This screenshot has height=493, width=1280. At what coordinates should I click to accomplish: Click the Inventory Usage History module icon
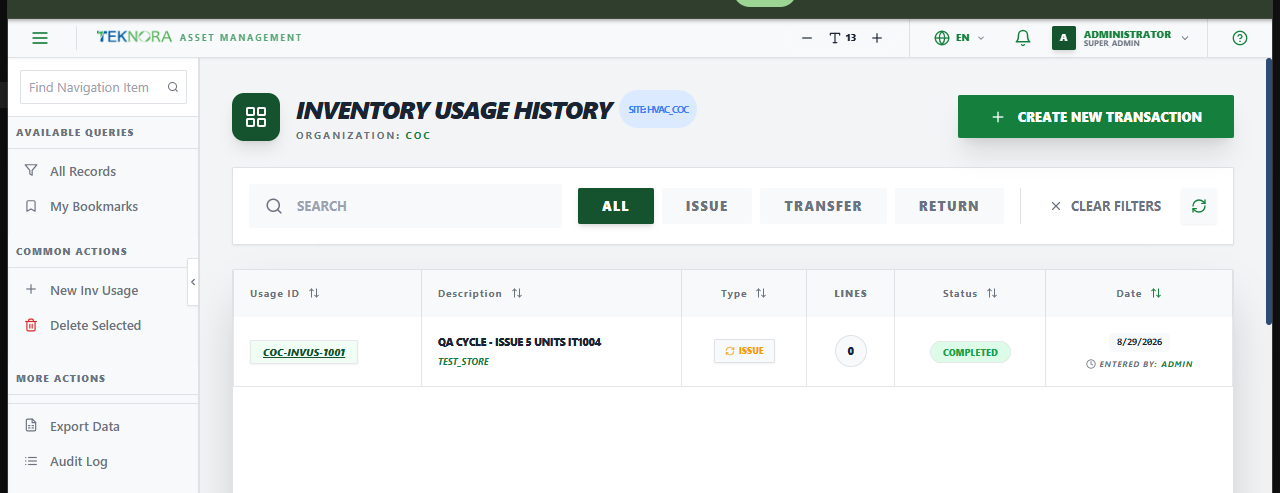click(x=256, y=117)
